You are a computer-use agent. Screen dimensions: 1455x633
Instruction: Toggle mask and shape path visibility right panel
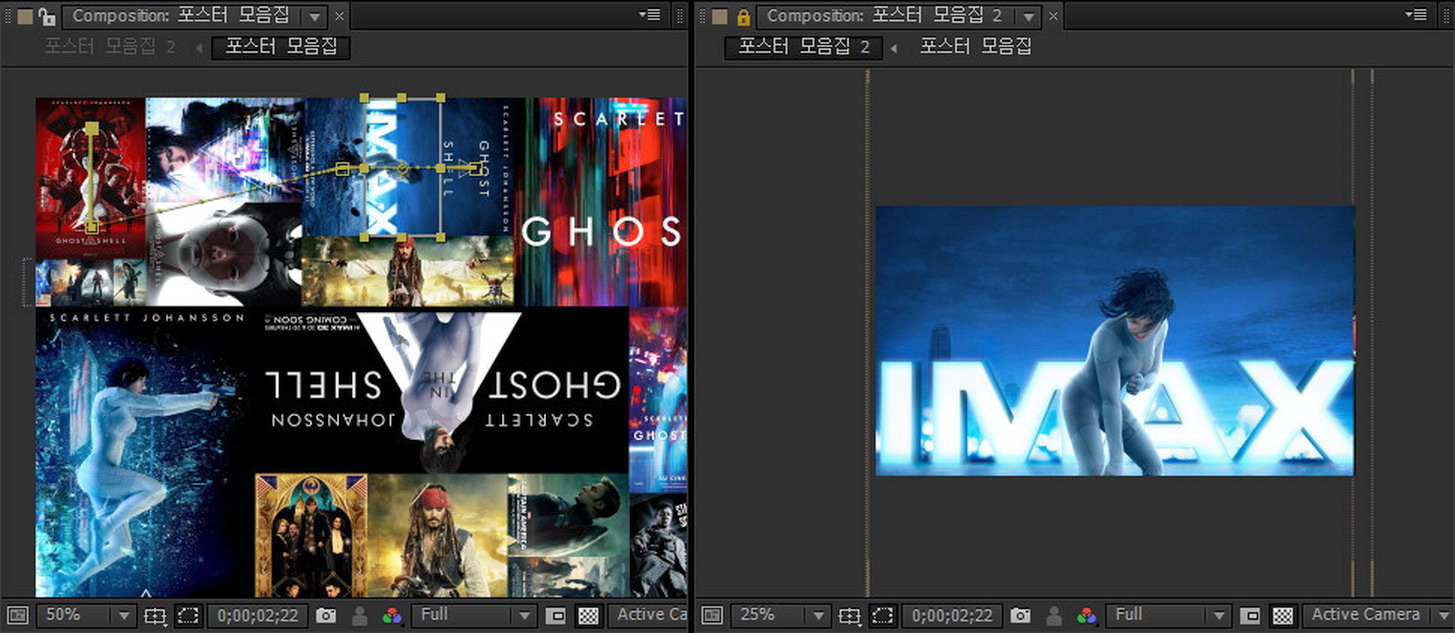(882, 616)
